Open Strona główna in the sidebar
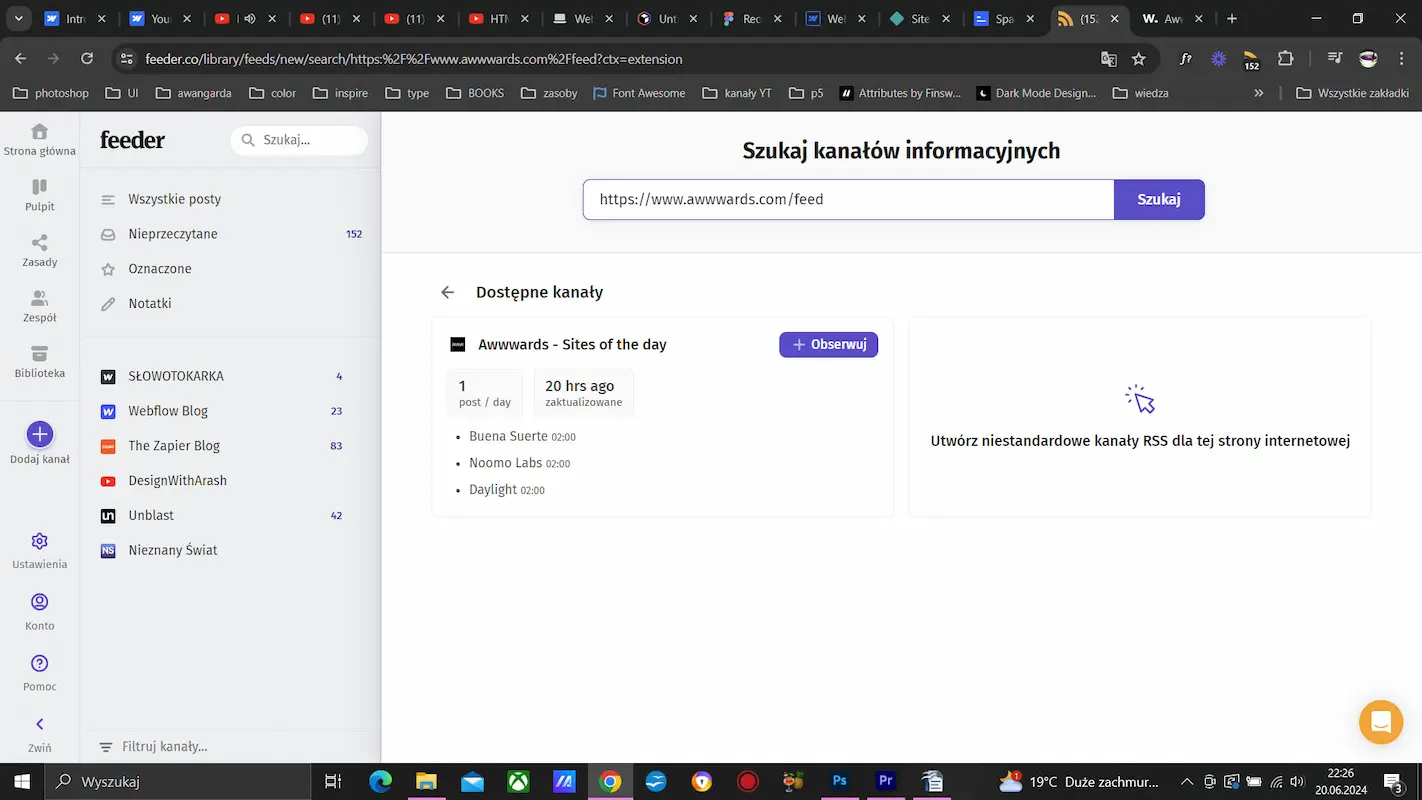The height and width of the screenshot is (800, 1422). point(39,139)
